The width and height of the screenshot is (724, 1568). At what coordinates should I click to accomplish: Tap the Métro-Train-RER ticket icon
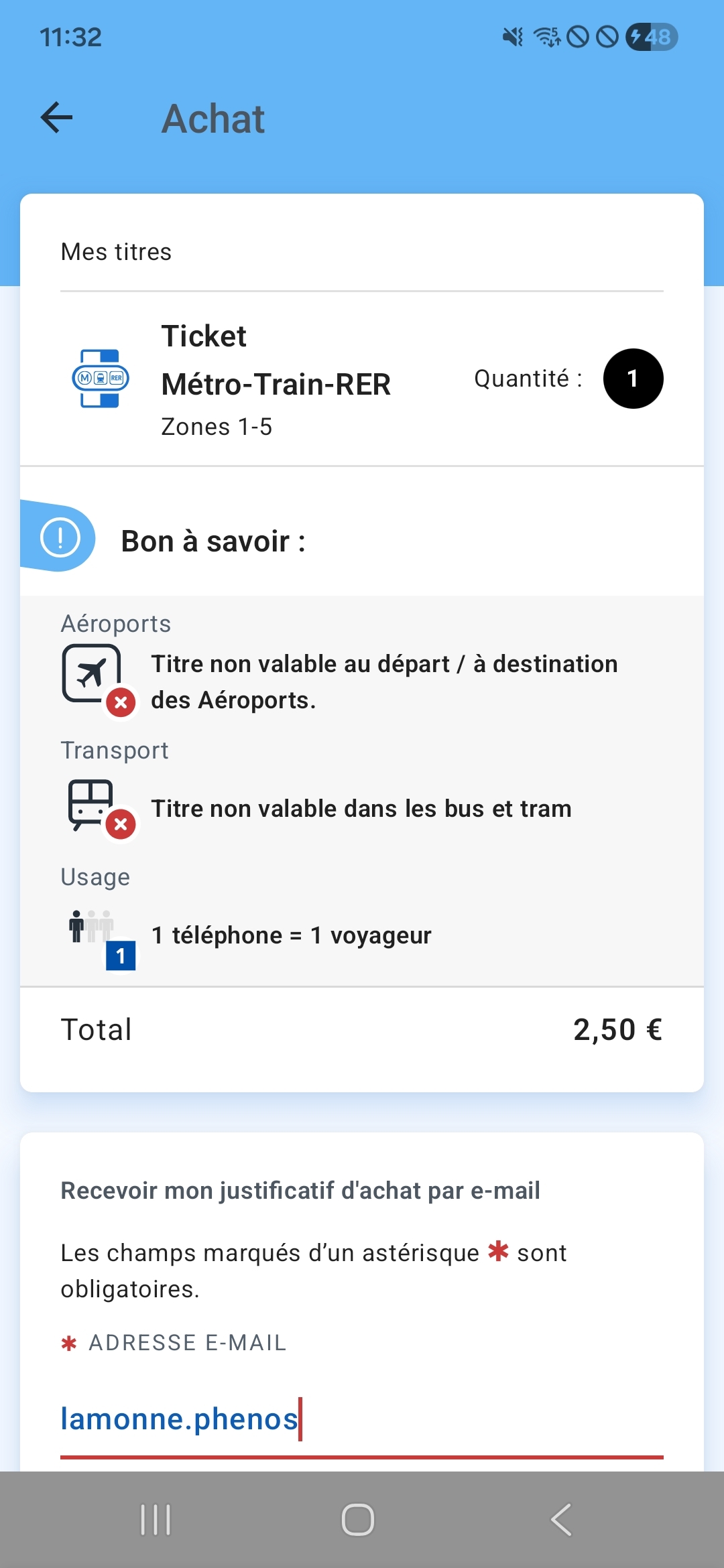tap(101, 379)
